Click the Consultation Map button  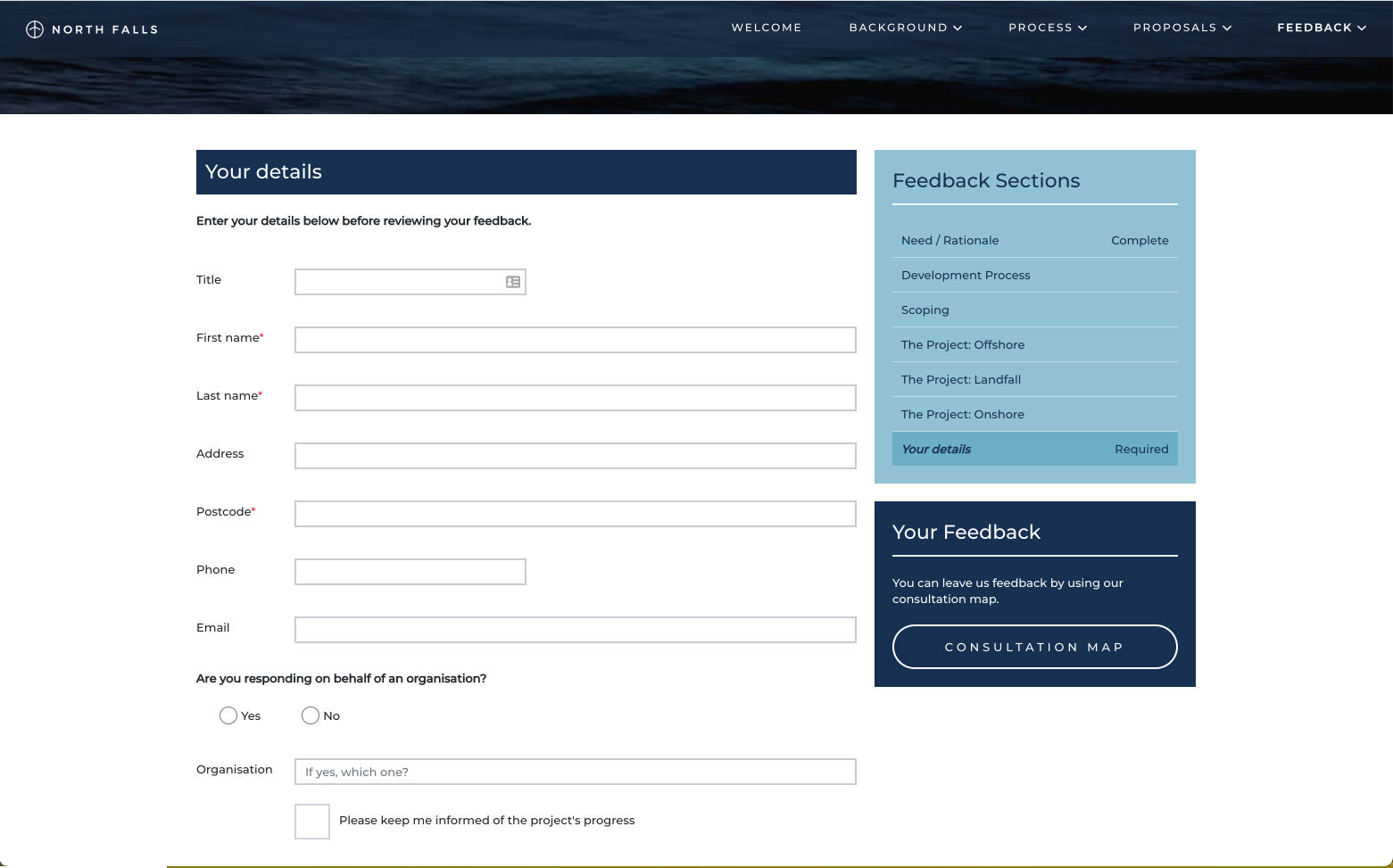click(1035, 647)
